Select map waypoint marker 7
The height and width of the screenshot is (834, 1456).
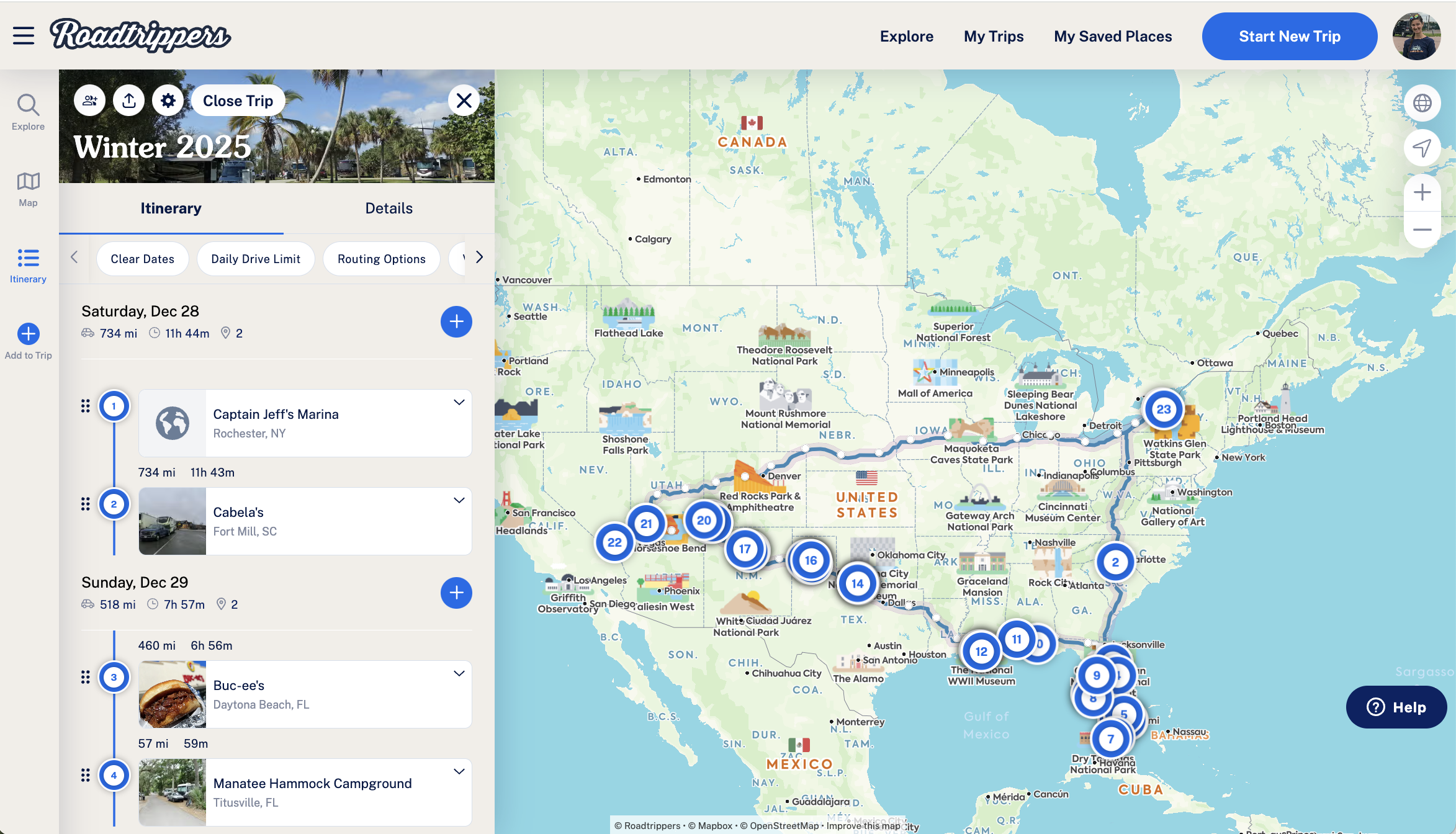pos(1111,739)
